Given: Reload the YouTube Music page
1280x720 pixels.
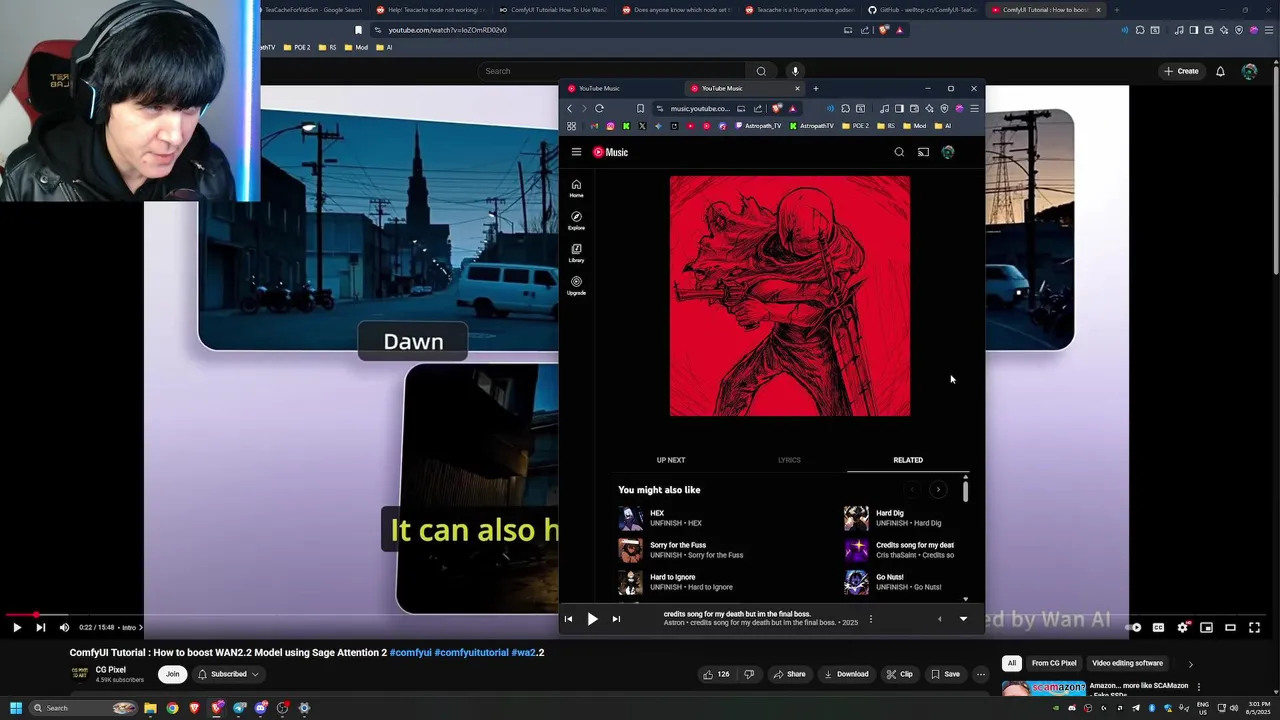Looking at the screenshot, I should (599, 108).
